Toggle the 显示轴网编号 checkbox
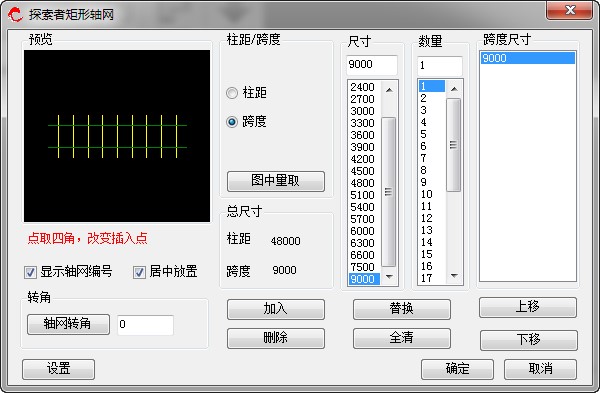This screenshot has width=600, height=393. coord(30,272)
